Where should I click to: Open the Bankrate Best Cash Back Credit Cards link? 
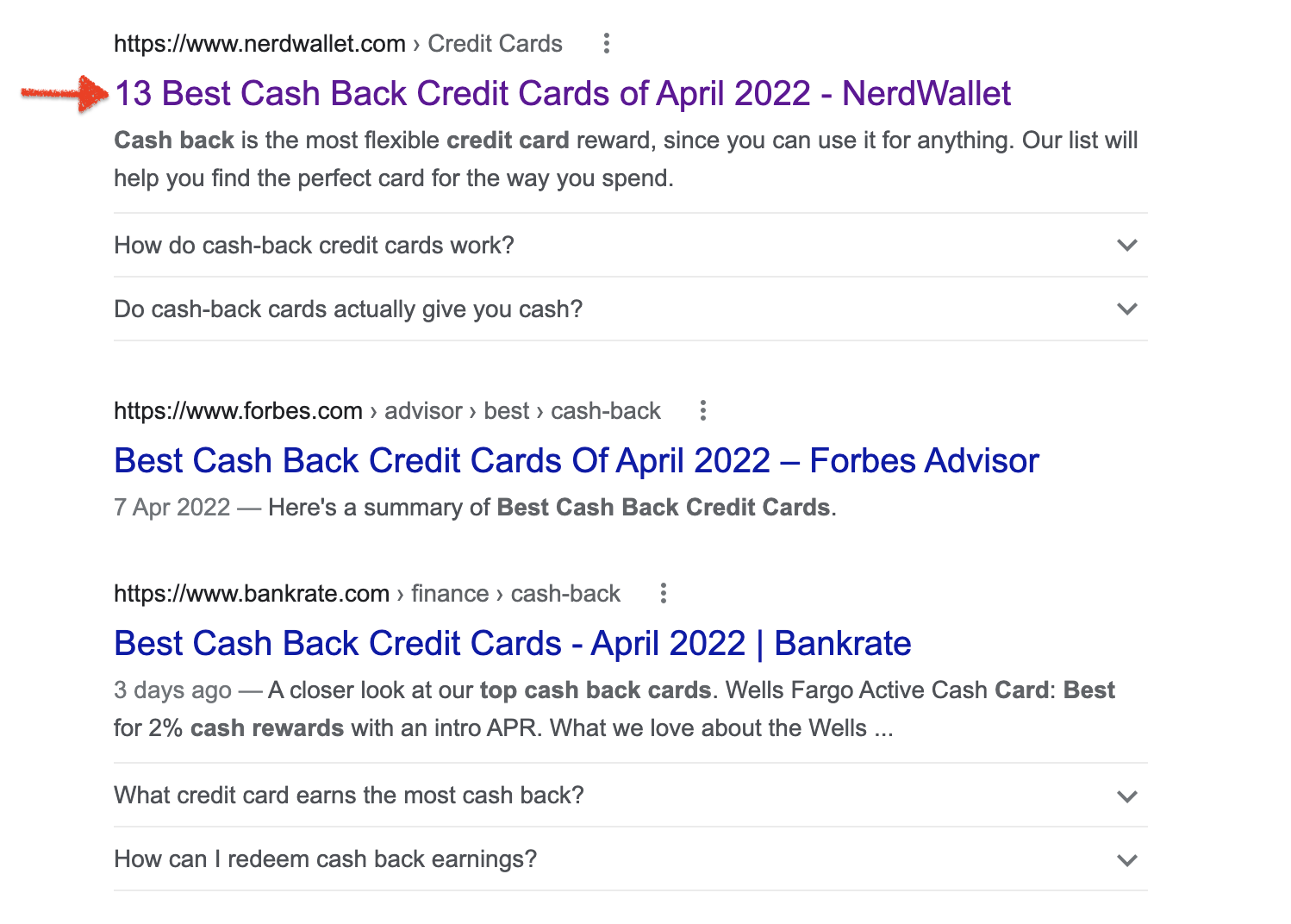(513, 644)
